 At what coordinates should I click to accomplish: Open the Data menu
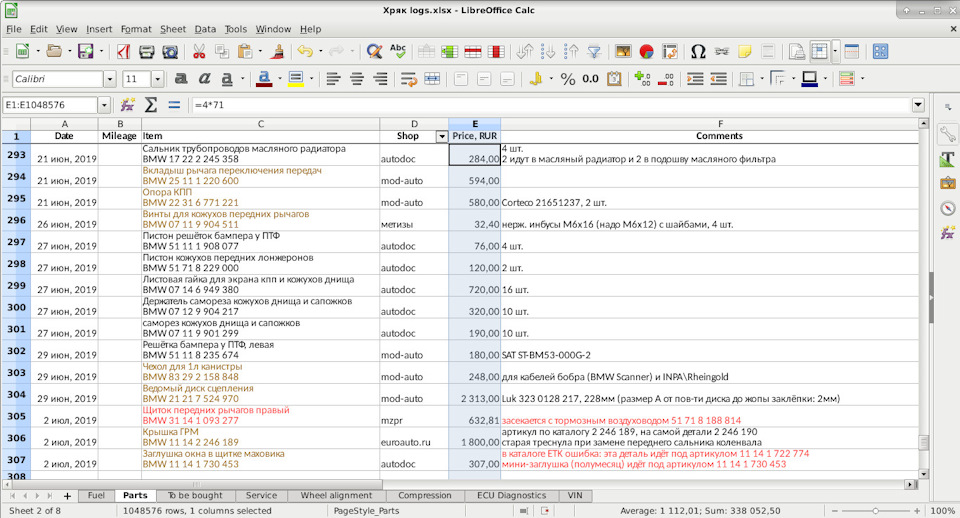point(205,29)
